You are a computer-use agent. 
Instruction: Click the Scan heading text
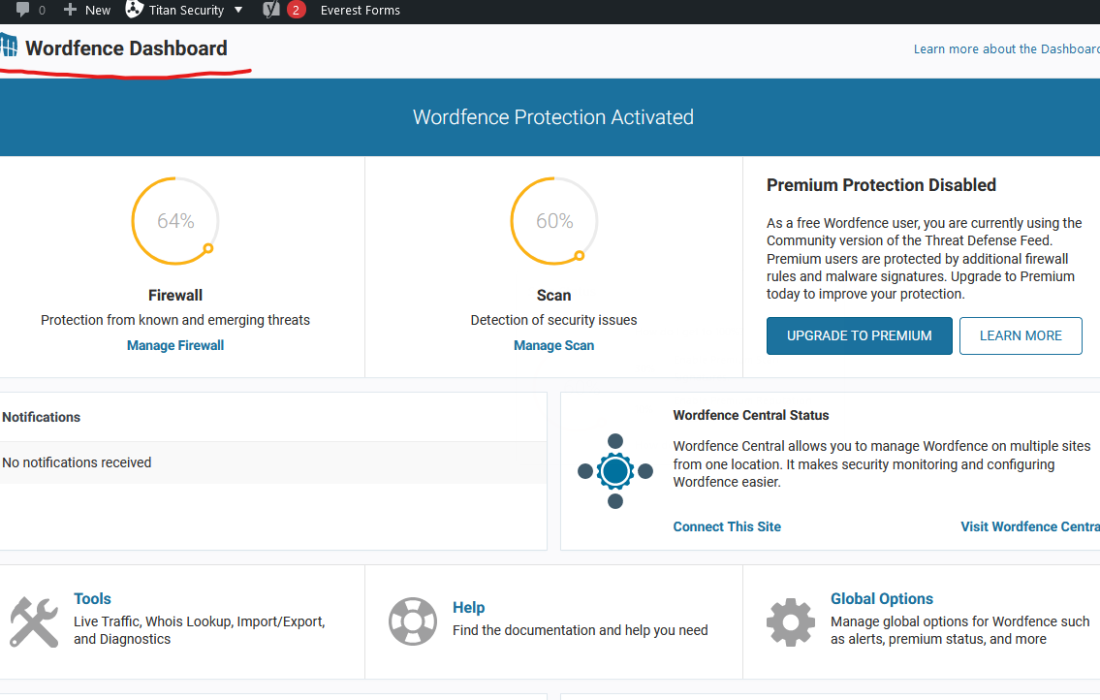[x=554, y=295]
